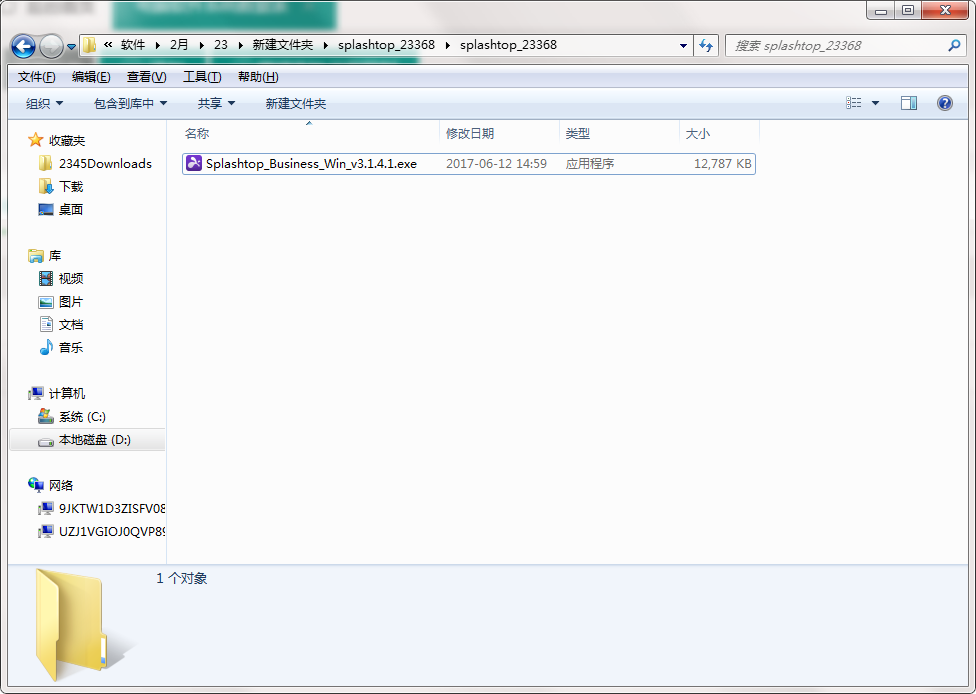Click the 系统 (C:) drive icon
Image resolution: width=976 pixels, height=694 pixels.
coord(45,416)
